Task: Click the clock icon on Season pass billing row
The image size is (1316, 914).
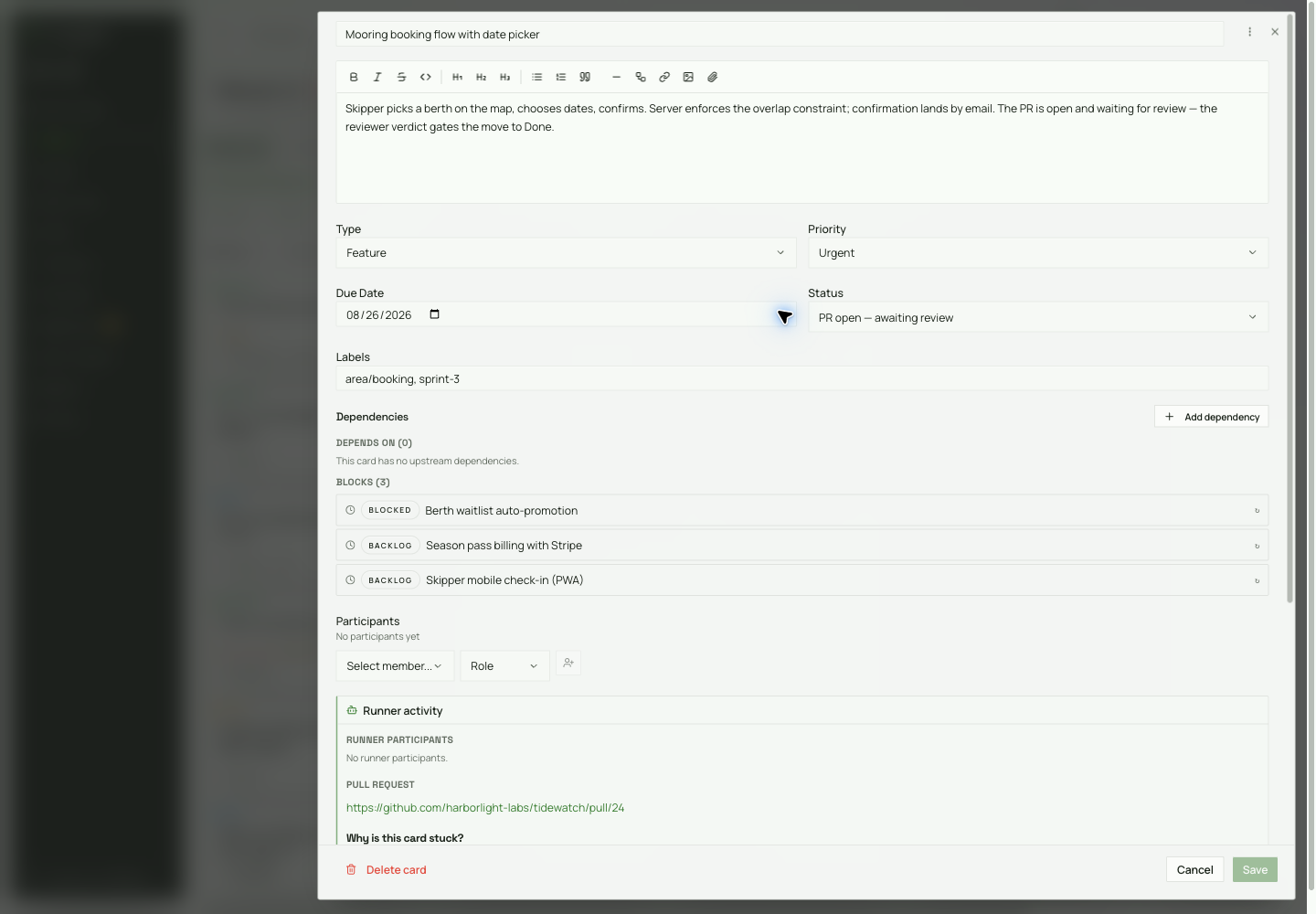Action: tap(350, 545)
